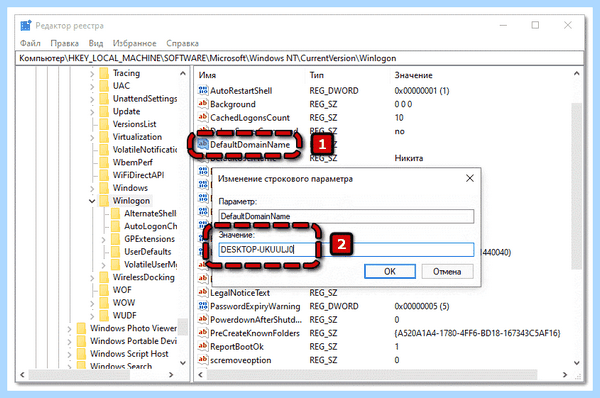This screenshot has height=398, width=600.
Task: Expand the Windows key in tree
Action: point(92,188)
